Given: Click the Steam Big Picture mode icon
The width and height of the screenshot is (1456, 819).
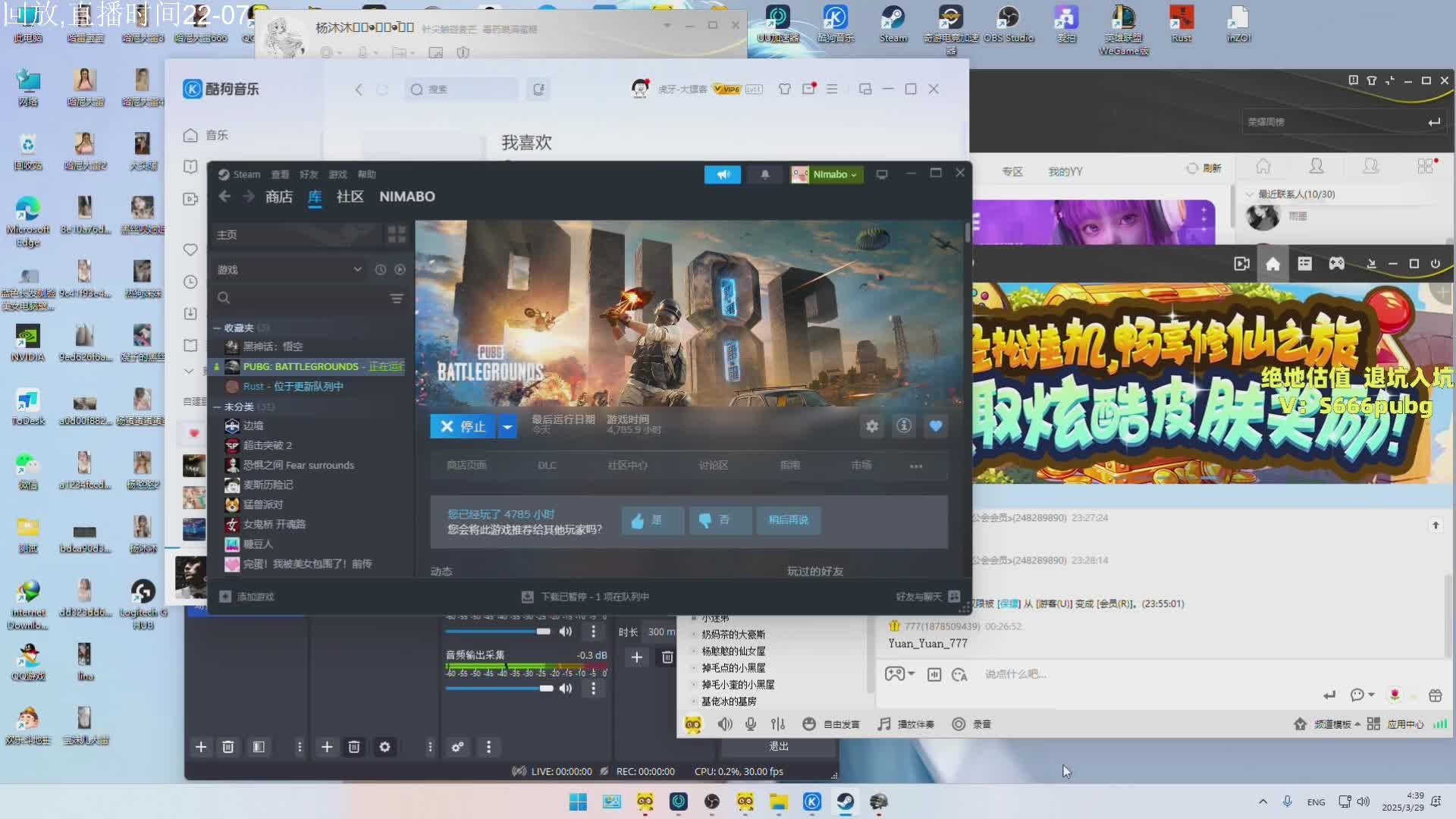Looking at the screenshot, I should [882, 174].
